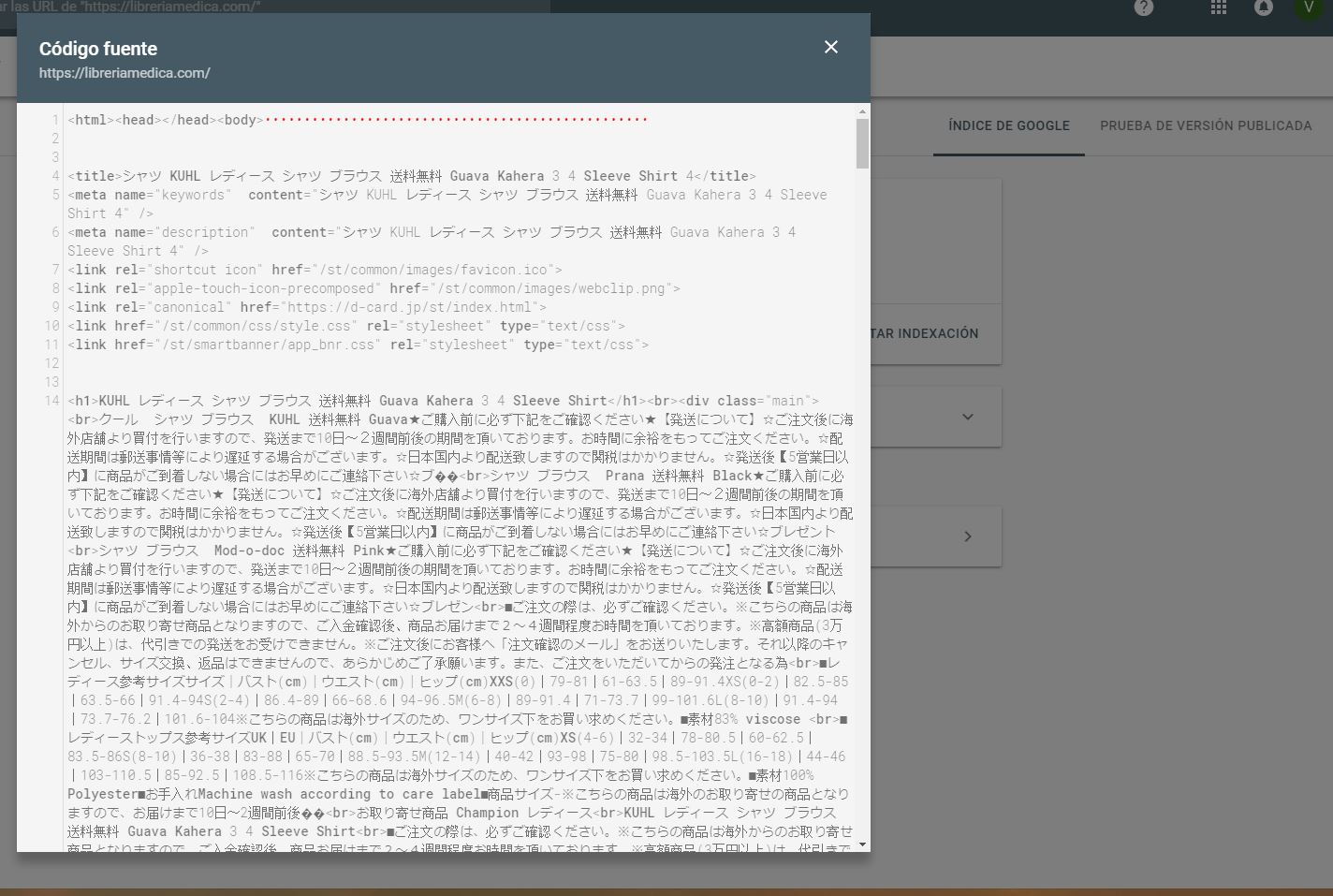The width and height of the screenshot is (1333, 896).
Task: Click the canonical d-card.jp link line
Action: (307, 307)
